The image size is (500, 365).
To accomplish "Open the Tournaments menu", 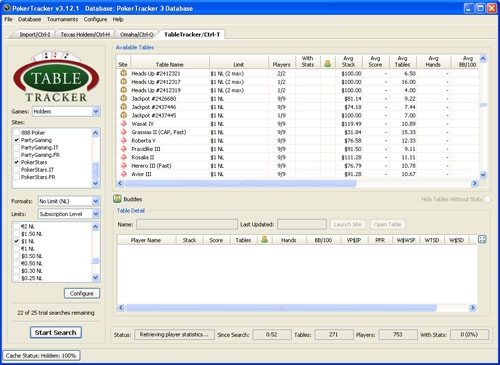I will point(62,19).
